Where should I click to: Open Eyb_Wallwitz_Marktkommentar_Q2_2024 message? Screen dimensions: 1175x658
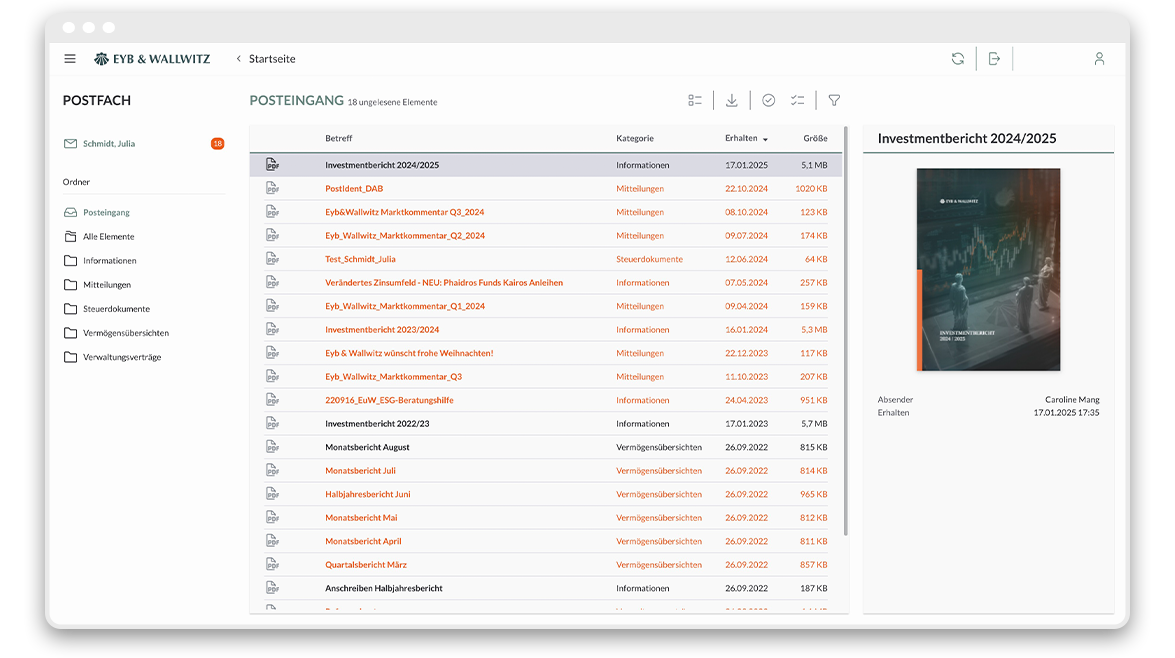(x=405, y=235)
